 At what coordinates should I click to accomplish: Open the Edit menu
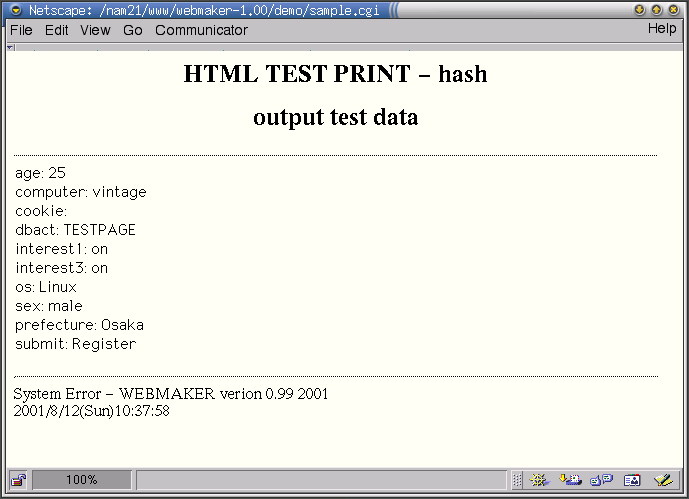tap(57, 30)
